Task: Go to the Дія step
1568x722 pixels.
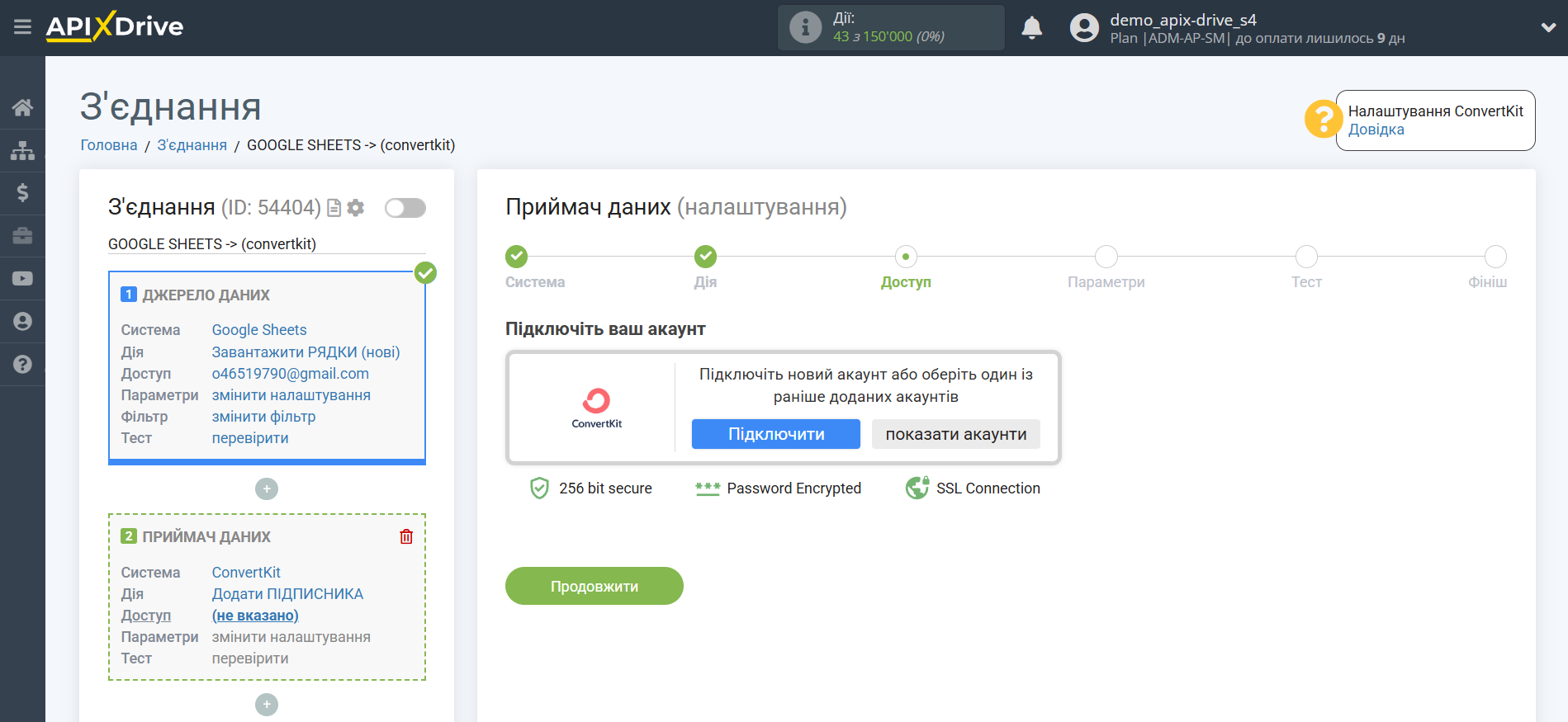Action: 706,257
